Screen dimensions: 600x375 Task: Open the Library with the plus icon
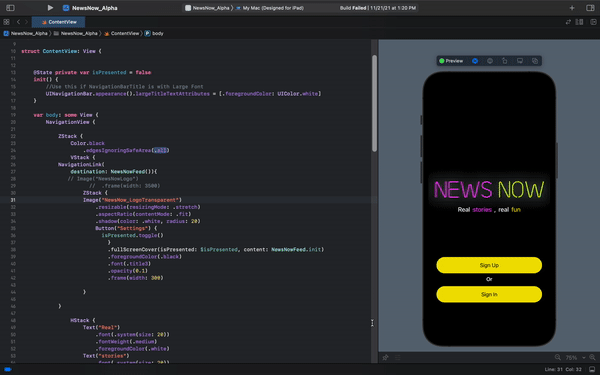[572, 8]
